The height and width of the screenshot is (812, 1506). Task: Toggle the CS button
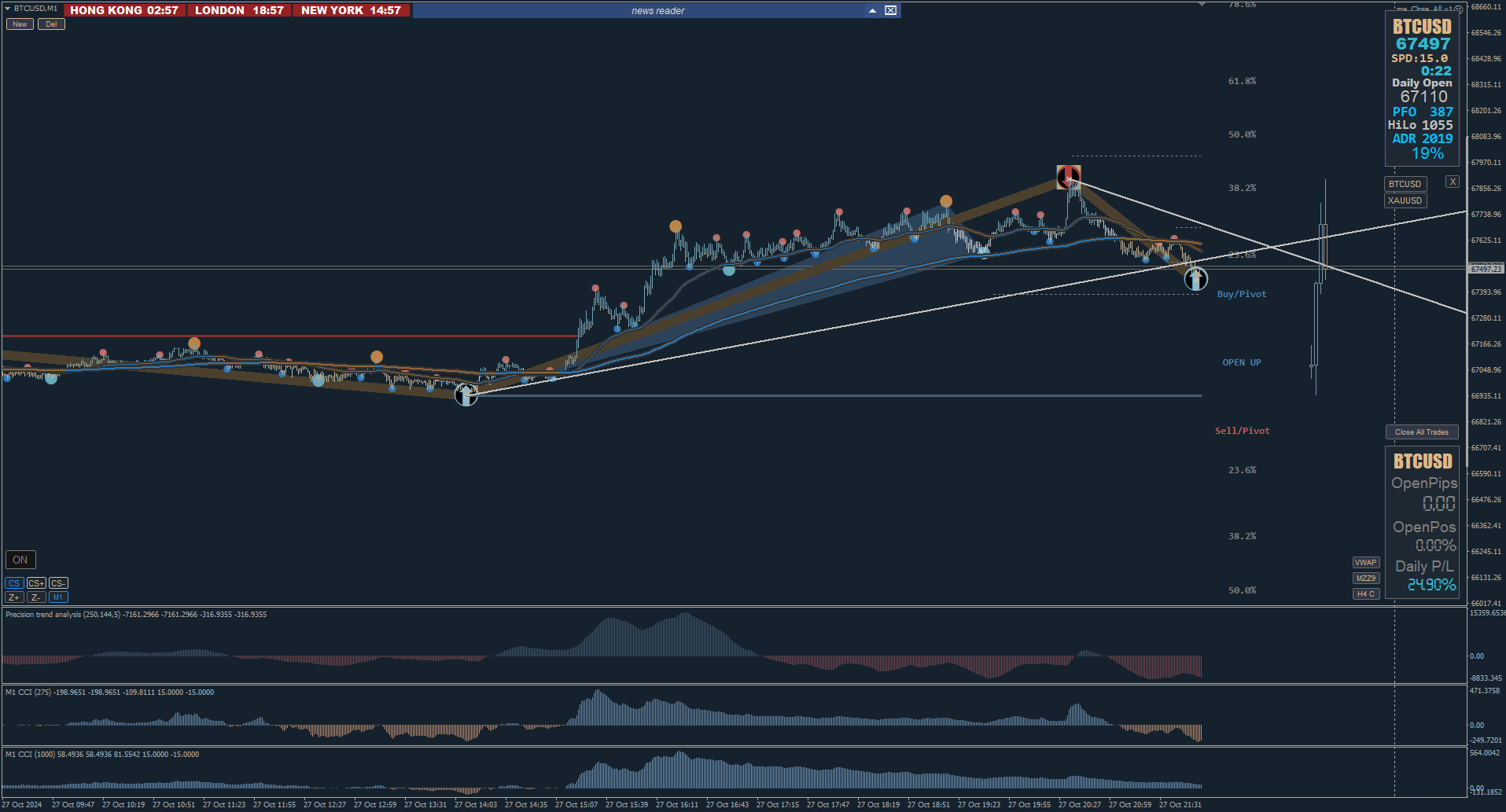(14, 583)
